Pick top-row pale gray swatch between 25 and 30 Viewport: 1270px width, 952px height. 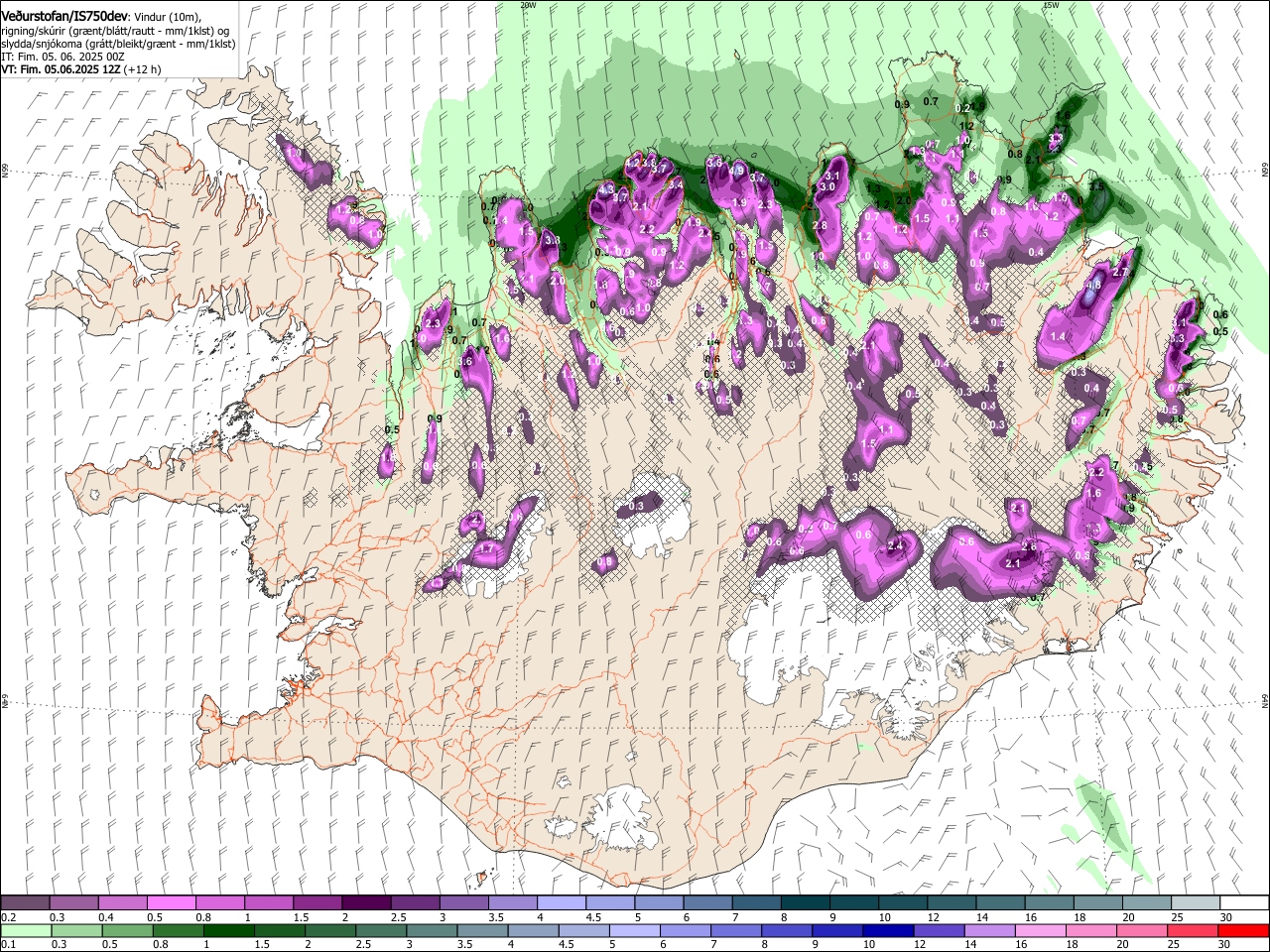click(1195, 903)
